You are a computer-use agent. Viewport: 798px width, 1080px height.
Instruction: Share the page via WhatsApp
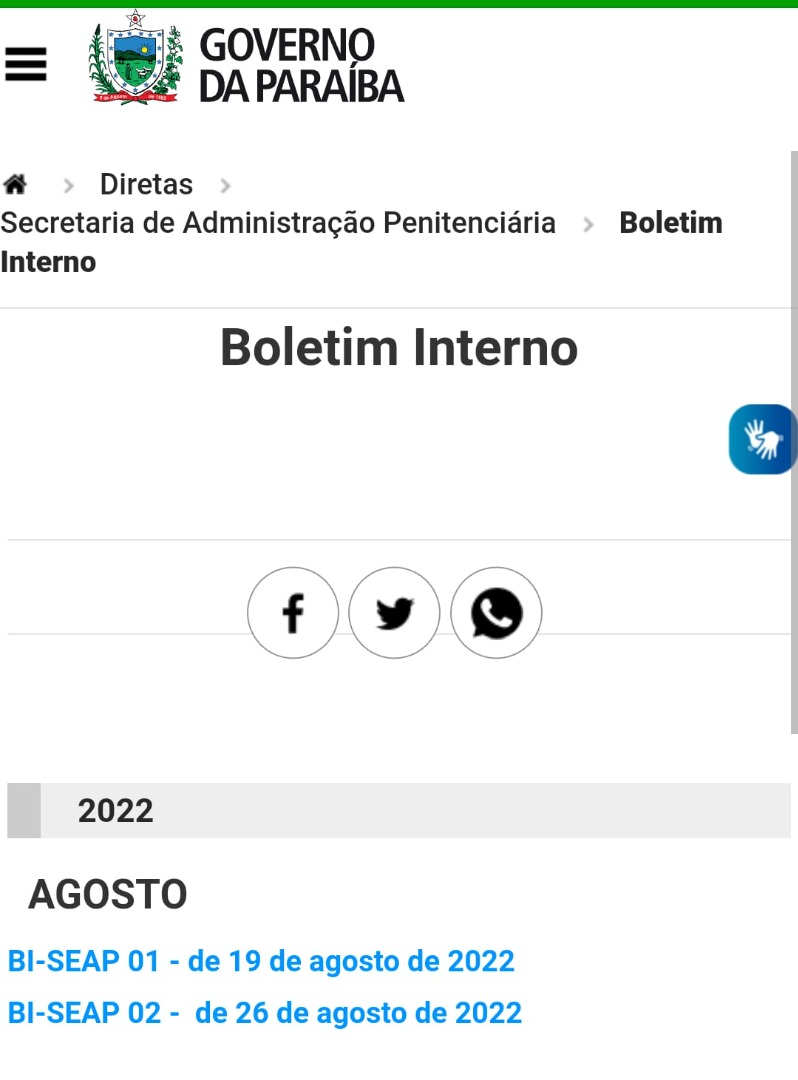[496, 613]
